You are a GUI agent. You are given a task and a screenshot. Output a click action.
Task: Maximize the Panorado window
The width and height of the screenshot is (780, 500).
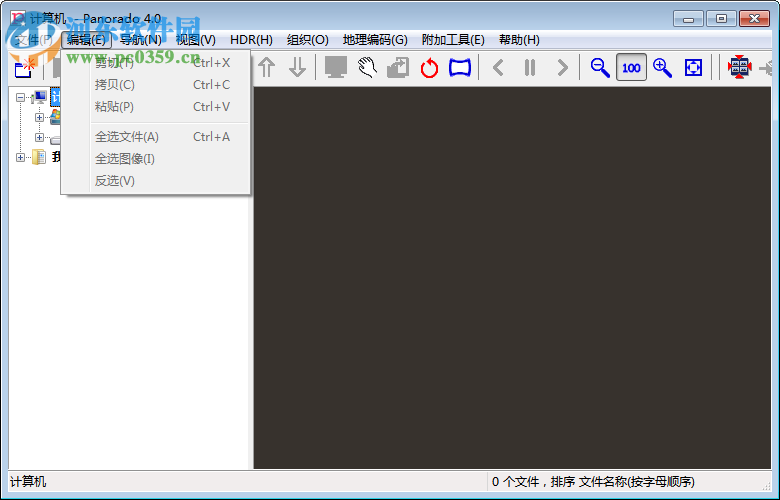tap(721, 19)
